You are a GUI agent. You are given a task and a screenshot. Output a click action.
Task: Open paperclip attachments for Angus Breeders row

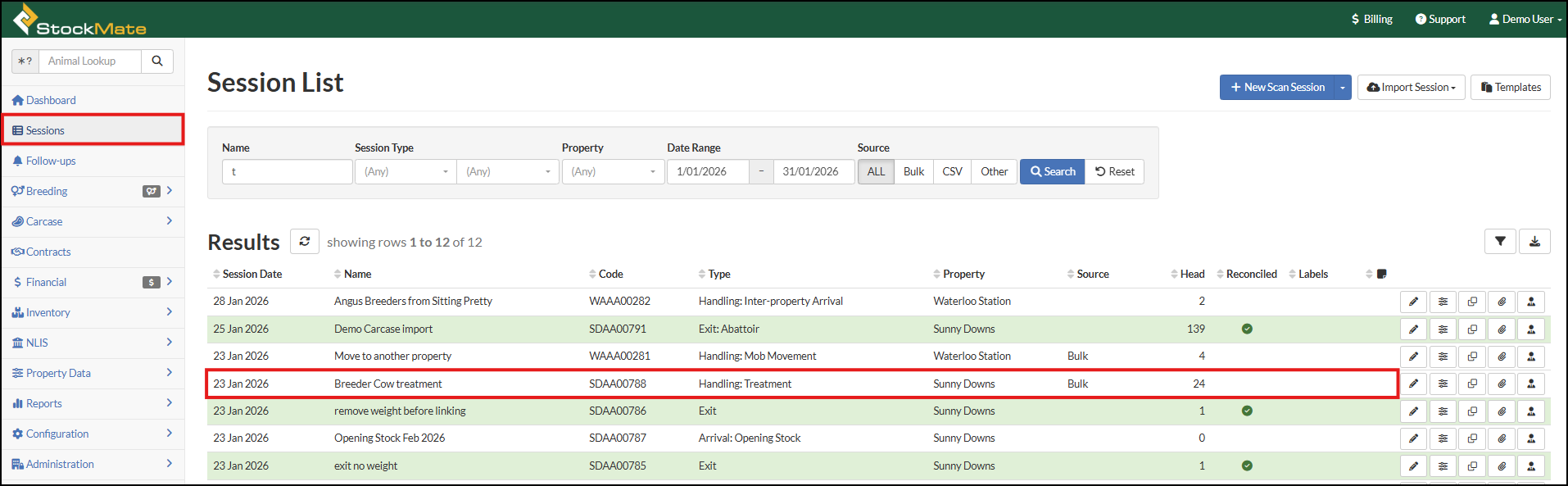[1502, 302]
